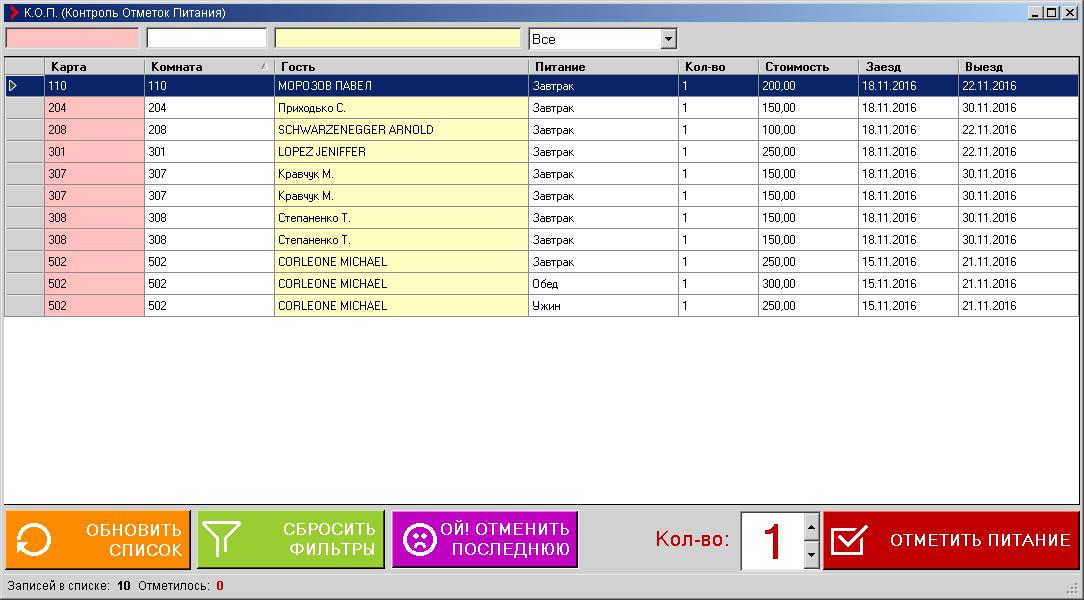Refresh list with ОБНОВИТЬ СПИСОК button

click(97, 539)
